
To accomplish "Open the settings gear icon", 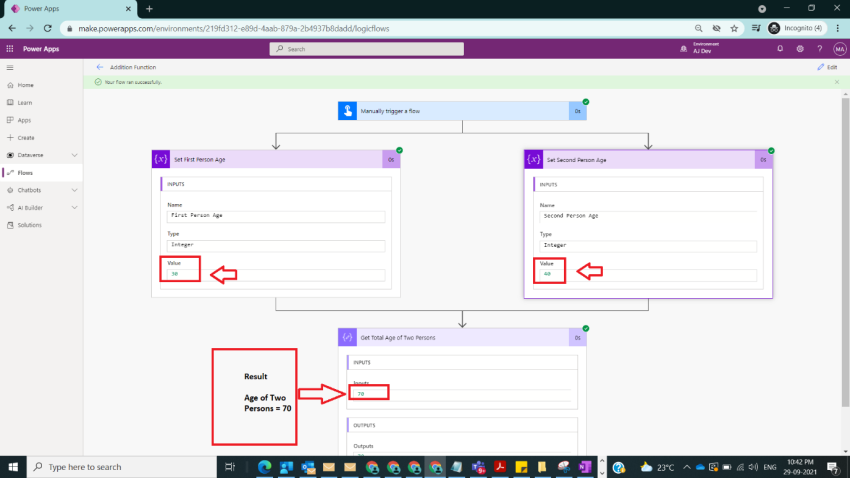I will pos(800,49).
